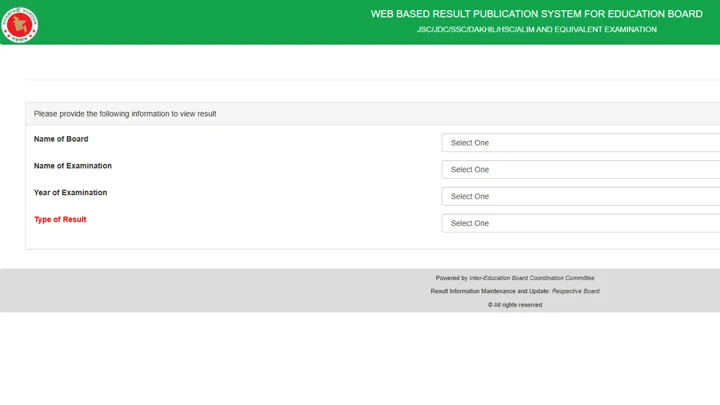
Task: Click the gray footer bar background
Action: [x=184, y=291]
